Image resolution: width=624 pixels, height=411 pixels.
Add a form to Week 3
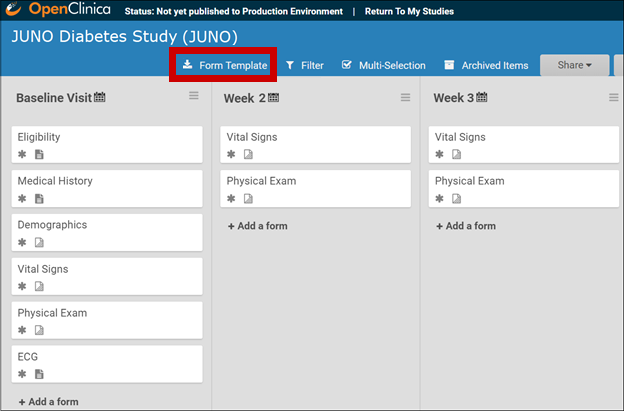click(466, 226)
